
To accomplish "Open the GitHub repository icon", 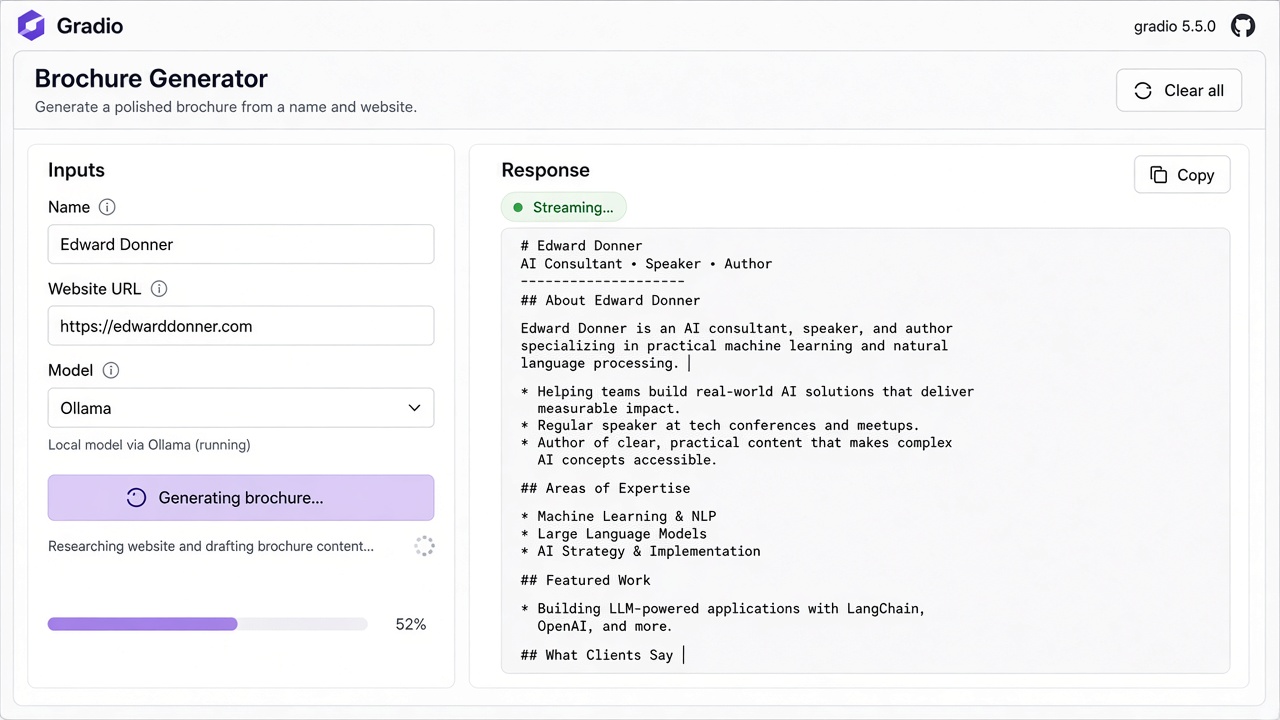I will (1243, 26).
